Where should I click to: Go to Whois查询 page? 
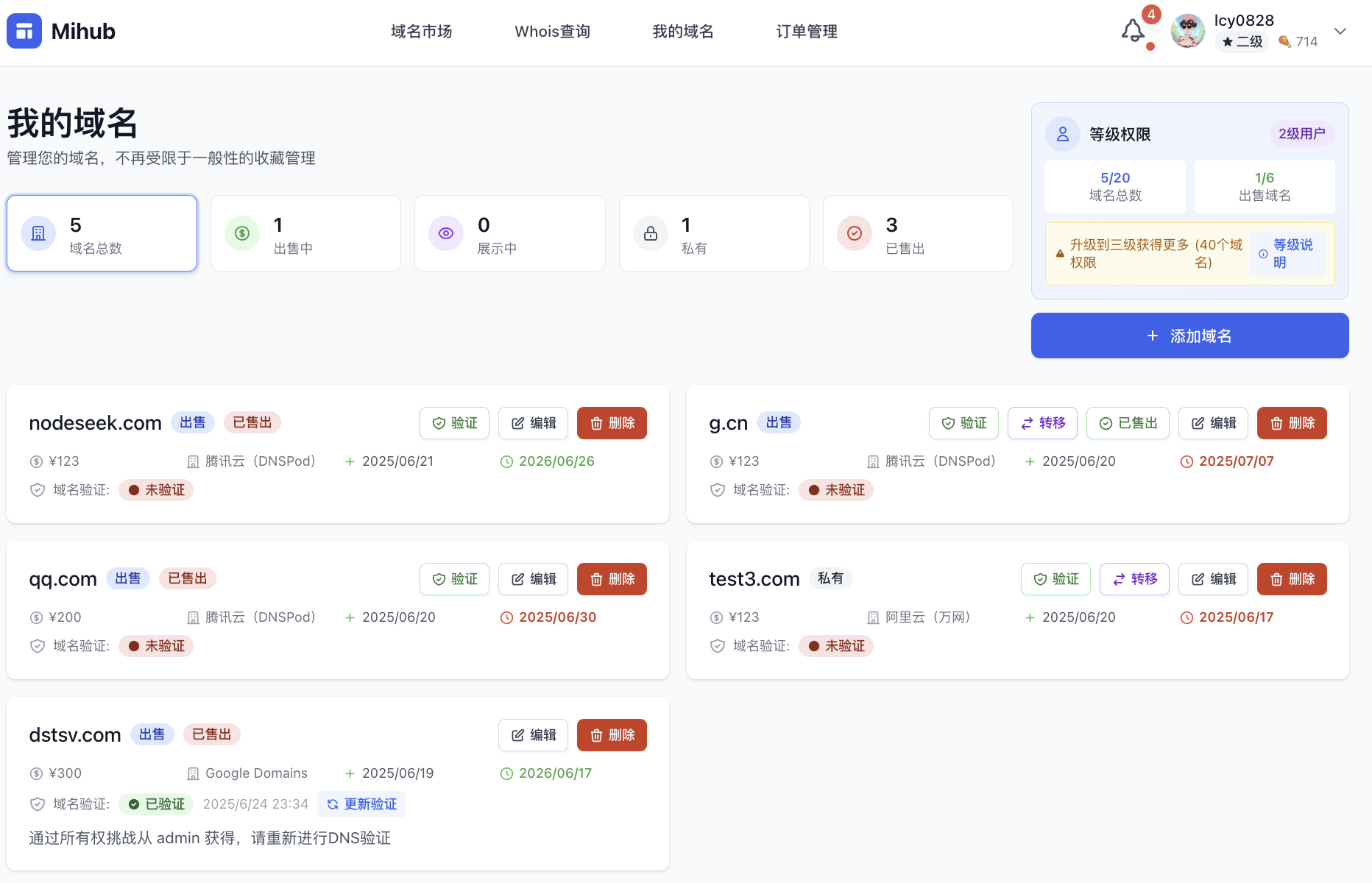click(x=552, y=32)
